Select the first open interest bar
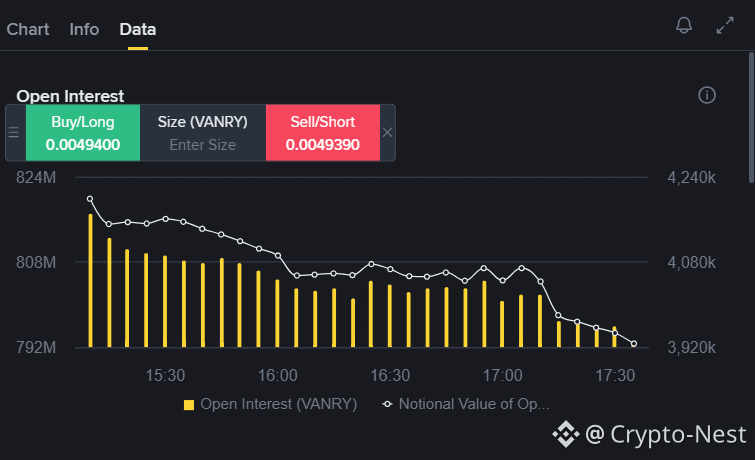 (x=90, y=280)
